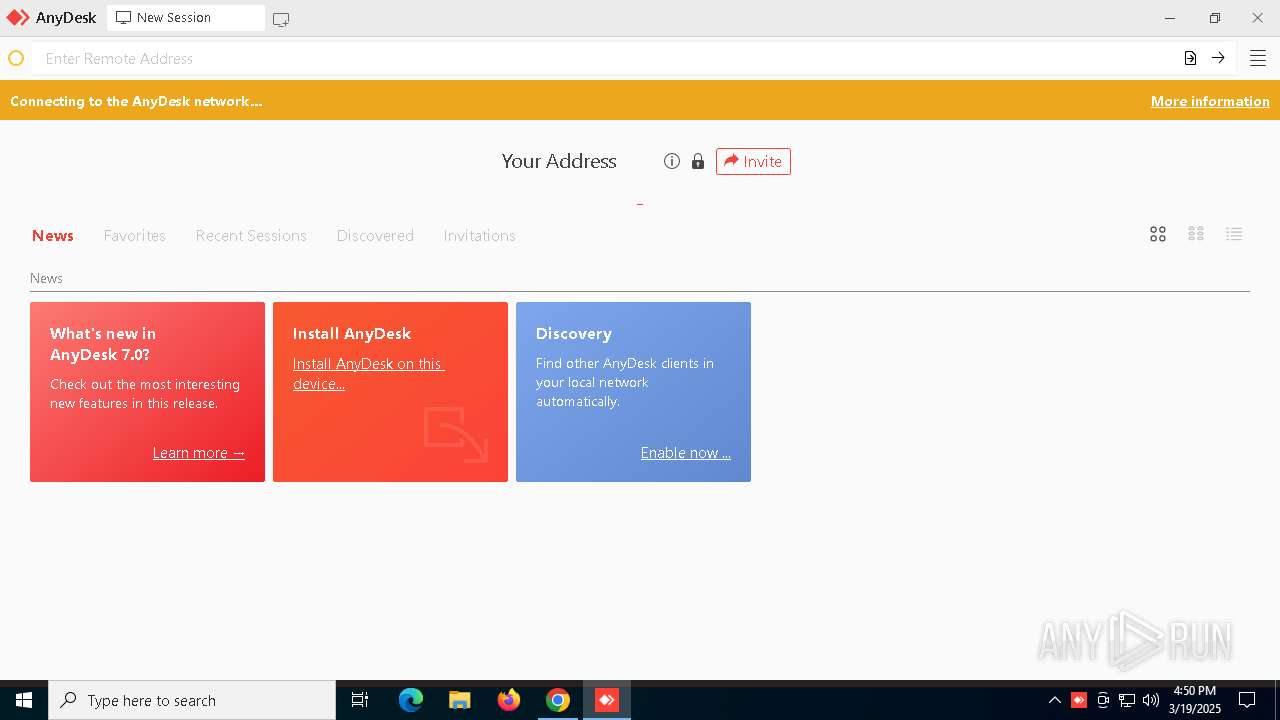The width and height of the screenshot is (1280, 720).
Task: Switch to the Favorites tab
Action: tap(135, 236)
